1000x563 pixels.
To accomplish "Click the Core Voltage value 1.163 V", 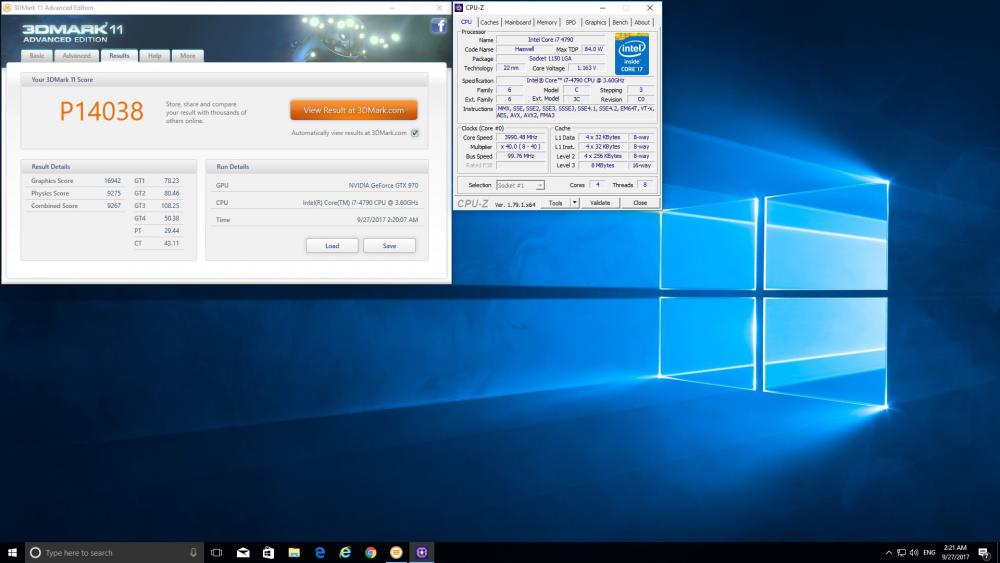I will [x=587, y=68].
